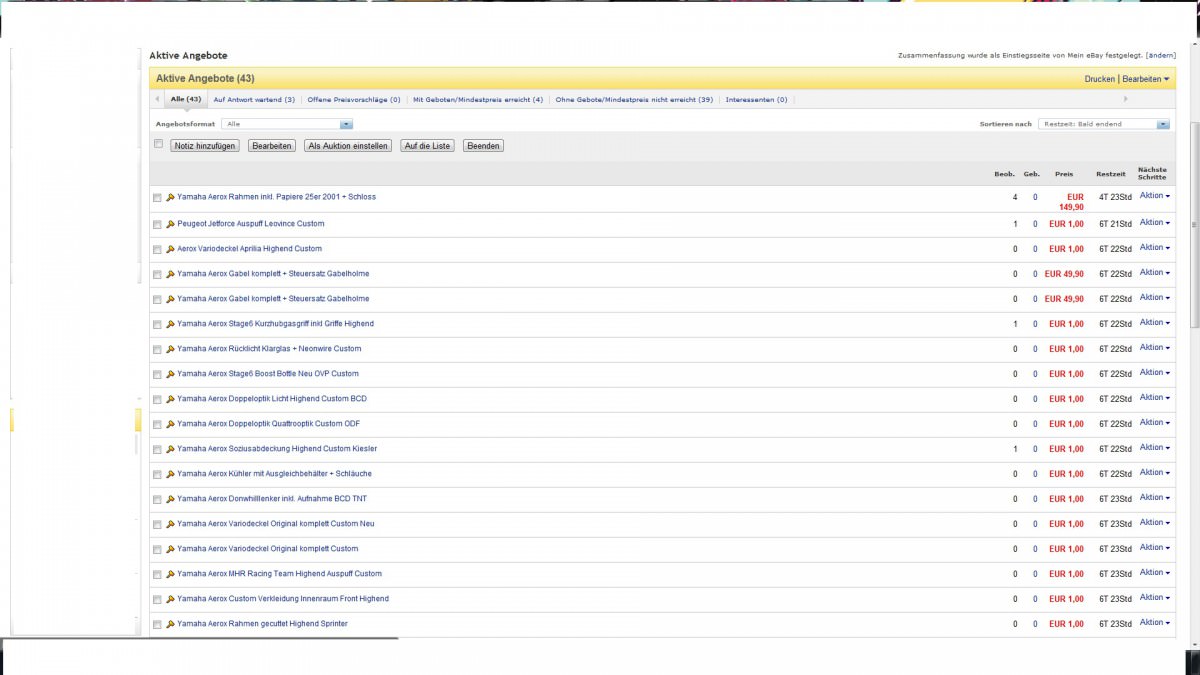Click key icon beside Stage6 Boost Bottle listing

pyautogui.click(x=170, y=374)
